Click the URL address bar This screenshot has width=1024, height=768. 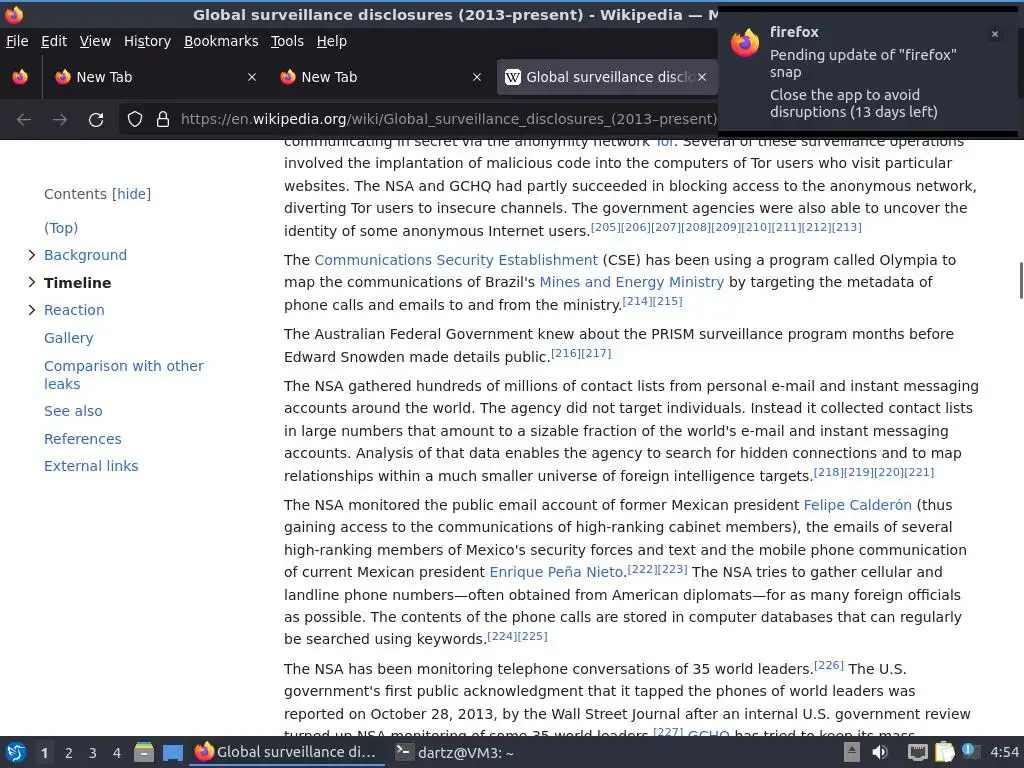448,120
